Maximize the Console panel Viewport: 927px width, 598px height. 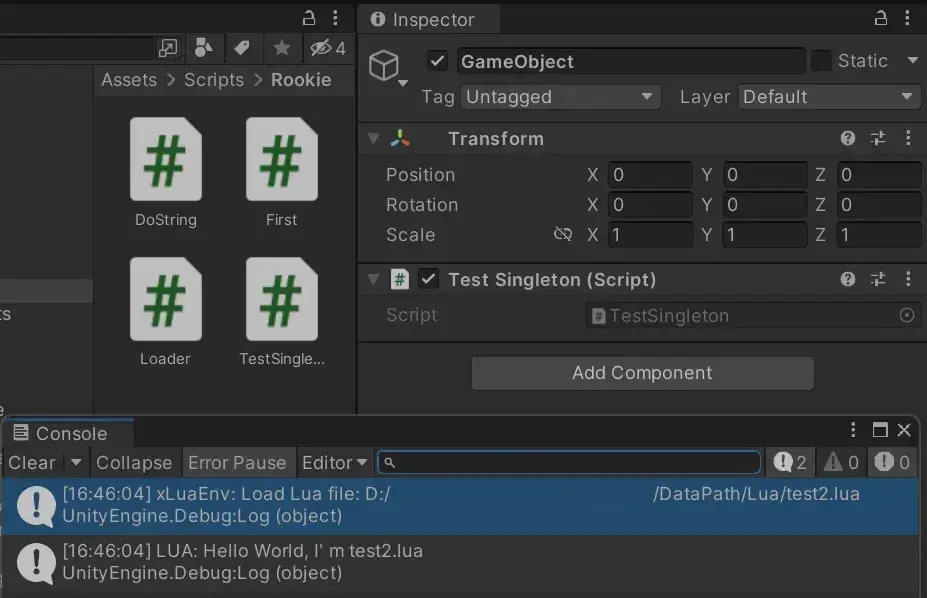(880, 430)
